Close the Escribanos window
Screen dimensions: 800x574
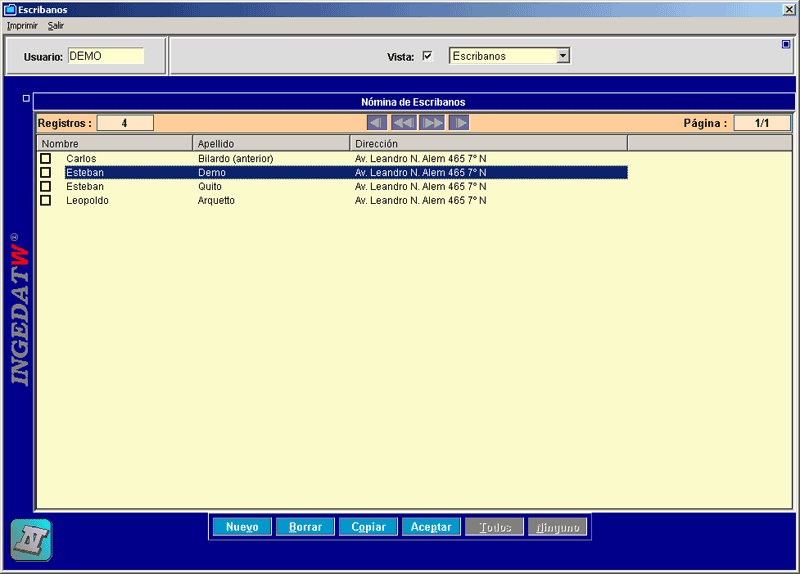tap(789, 10)
